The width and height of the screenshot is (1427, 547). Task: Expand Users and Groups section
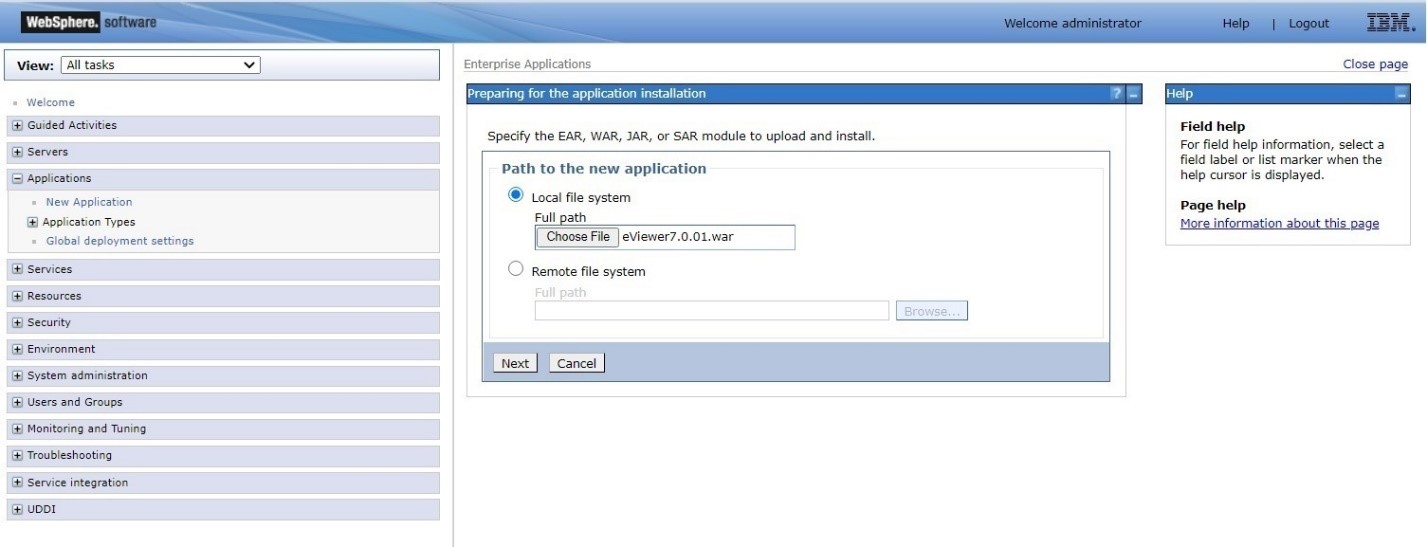pos(17,403)
